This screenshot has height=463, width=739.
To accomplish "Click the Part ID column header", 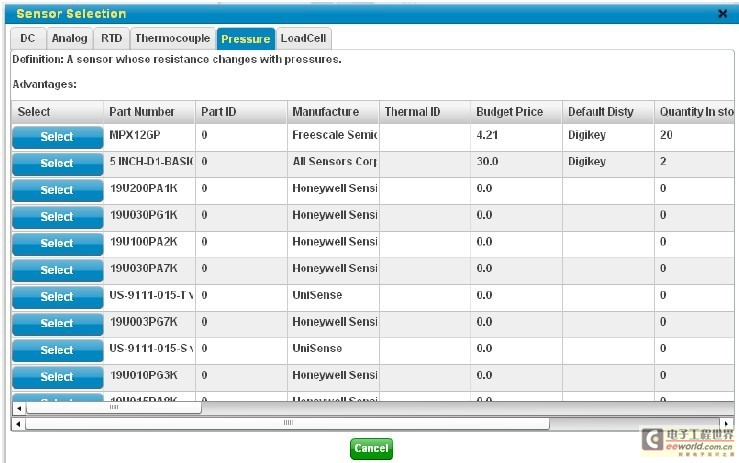I will pos(241,112).
